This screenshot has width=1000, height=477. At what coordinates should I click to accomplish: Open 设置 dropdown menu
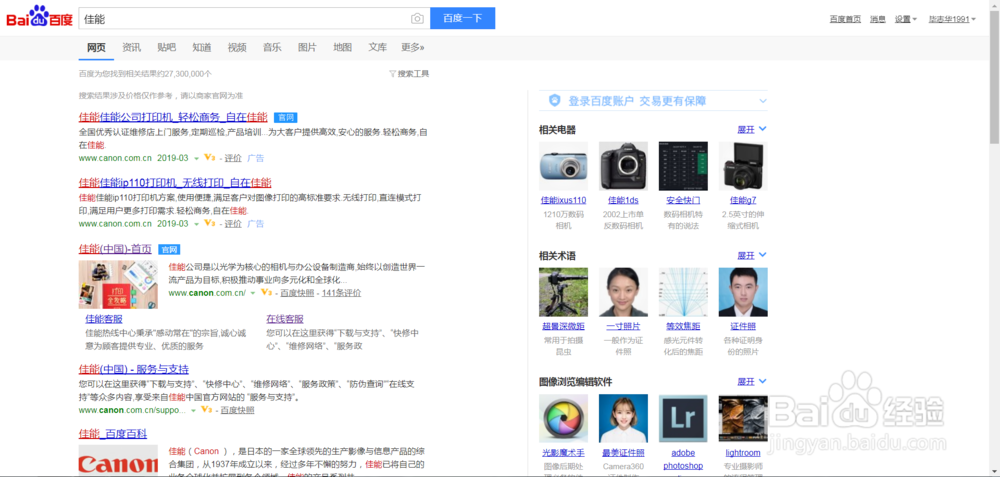click(x=905, y=19)
